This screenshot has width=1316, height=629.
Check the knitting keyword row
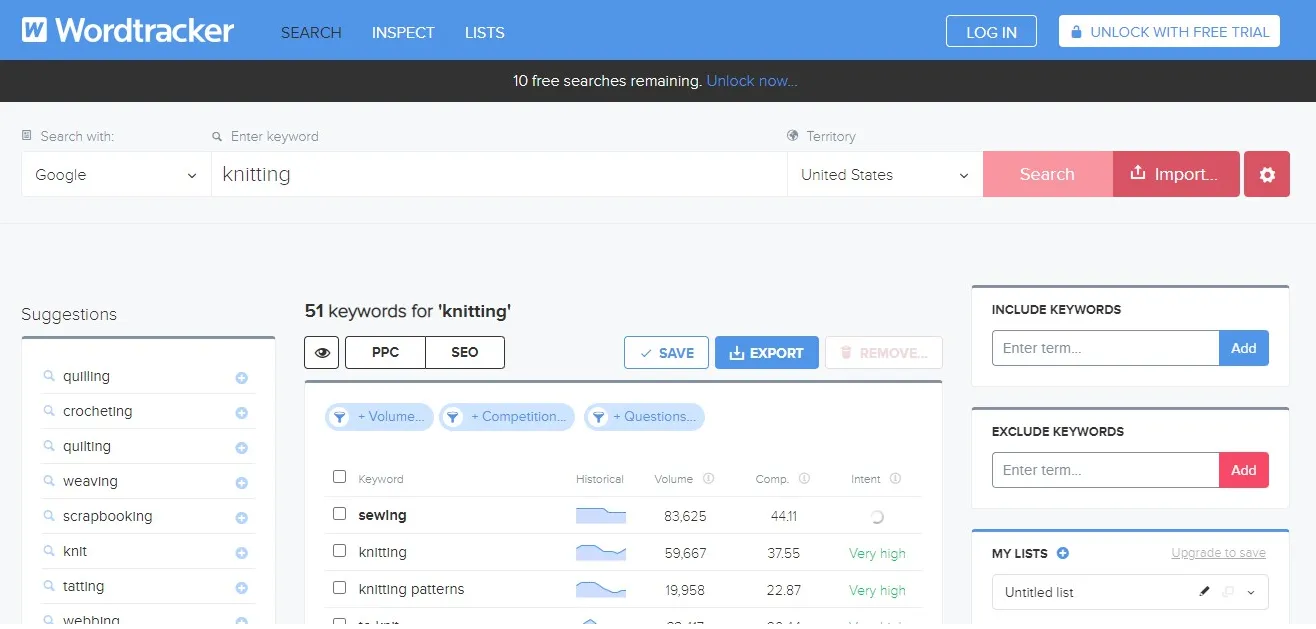click(339, 551)
